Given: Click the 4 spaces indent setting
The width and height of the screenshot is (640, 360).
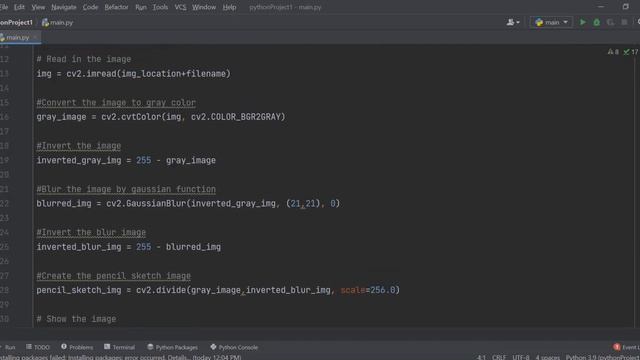Looking at the screenshot, I should [547, 357].
